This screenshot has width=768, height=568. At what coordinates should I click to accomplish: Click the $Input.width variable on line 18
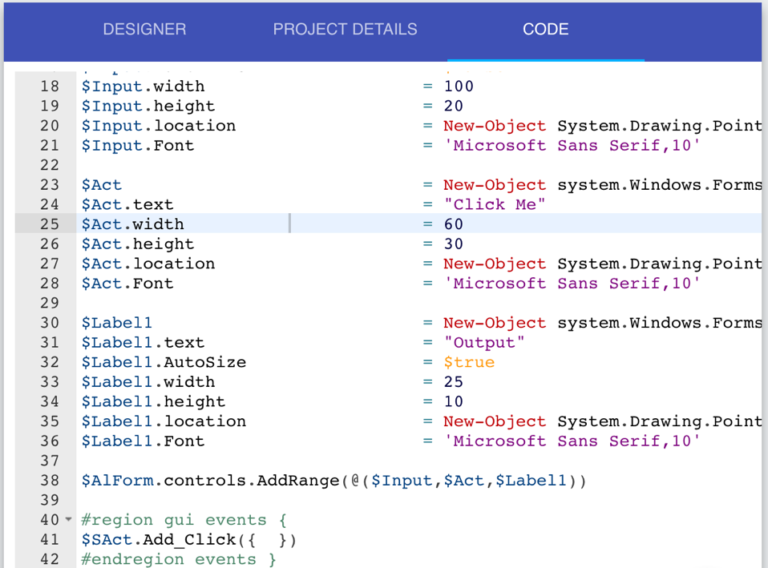tap(143, 86)
